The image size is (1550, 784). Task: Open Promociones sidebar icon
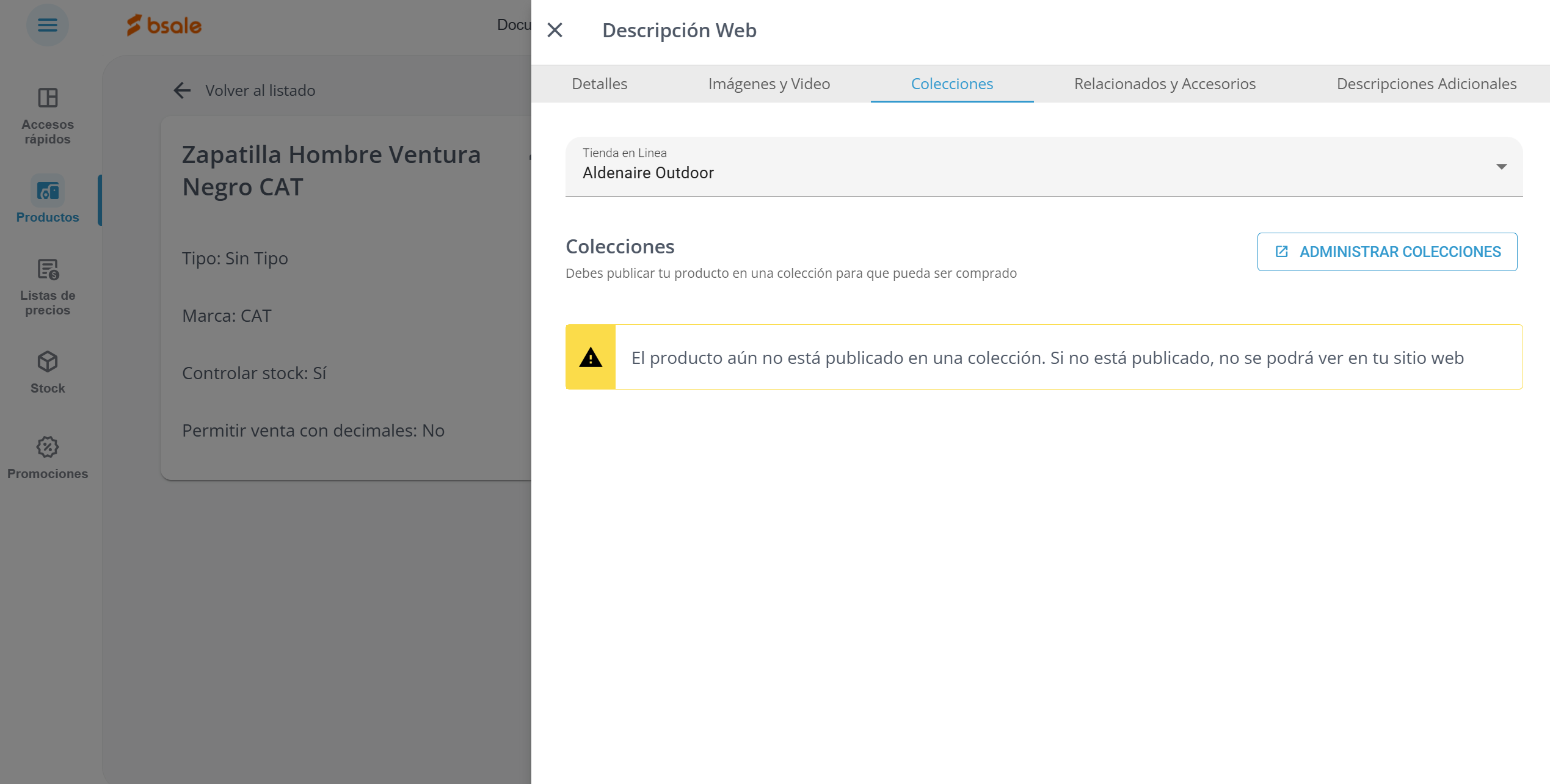(48, 448)
